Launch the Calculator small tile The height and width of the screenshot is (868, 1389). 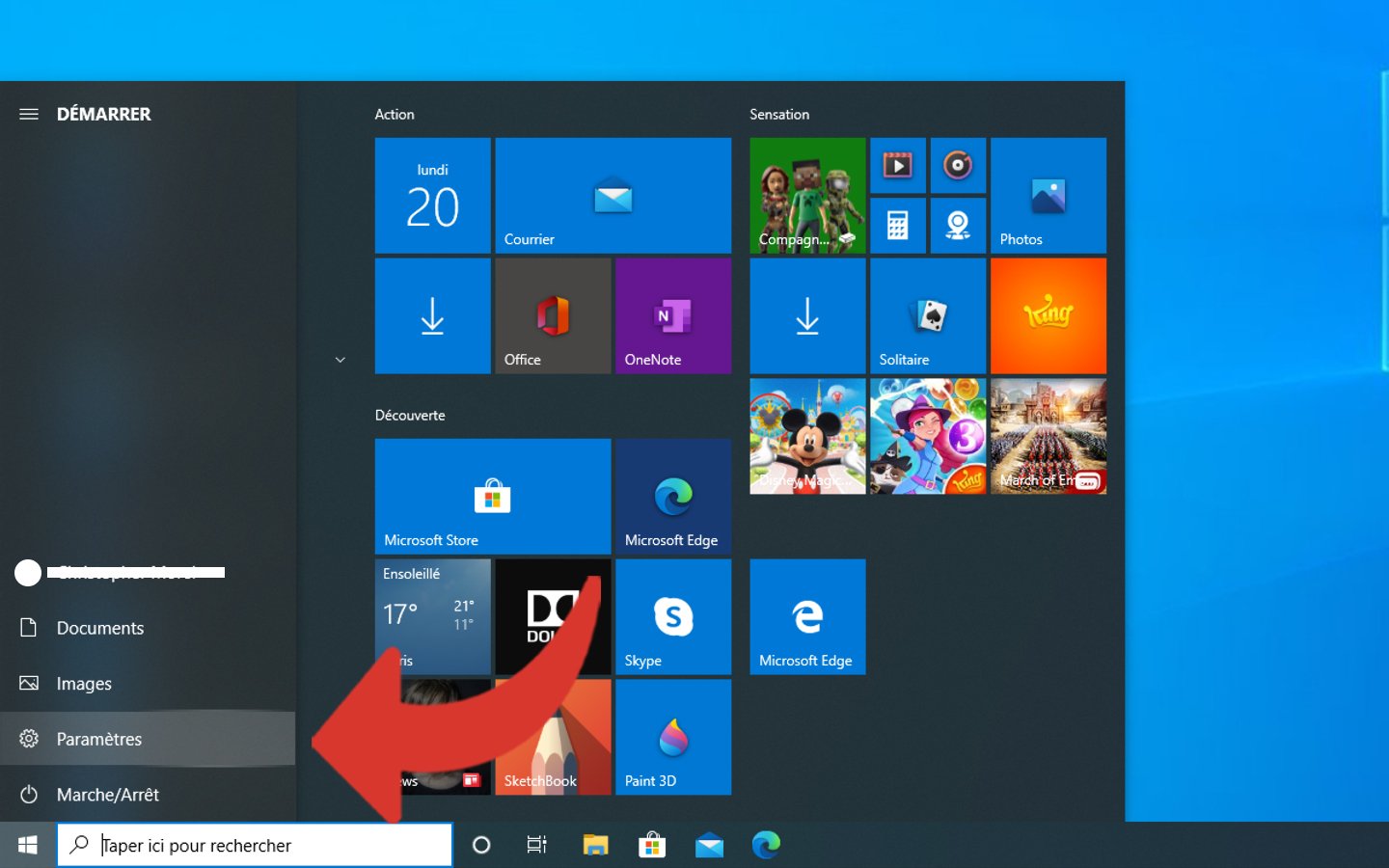(x=898, y=226)
